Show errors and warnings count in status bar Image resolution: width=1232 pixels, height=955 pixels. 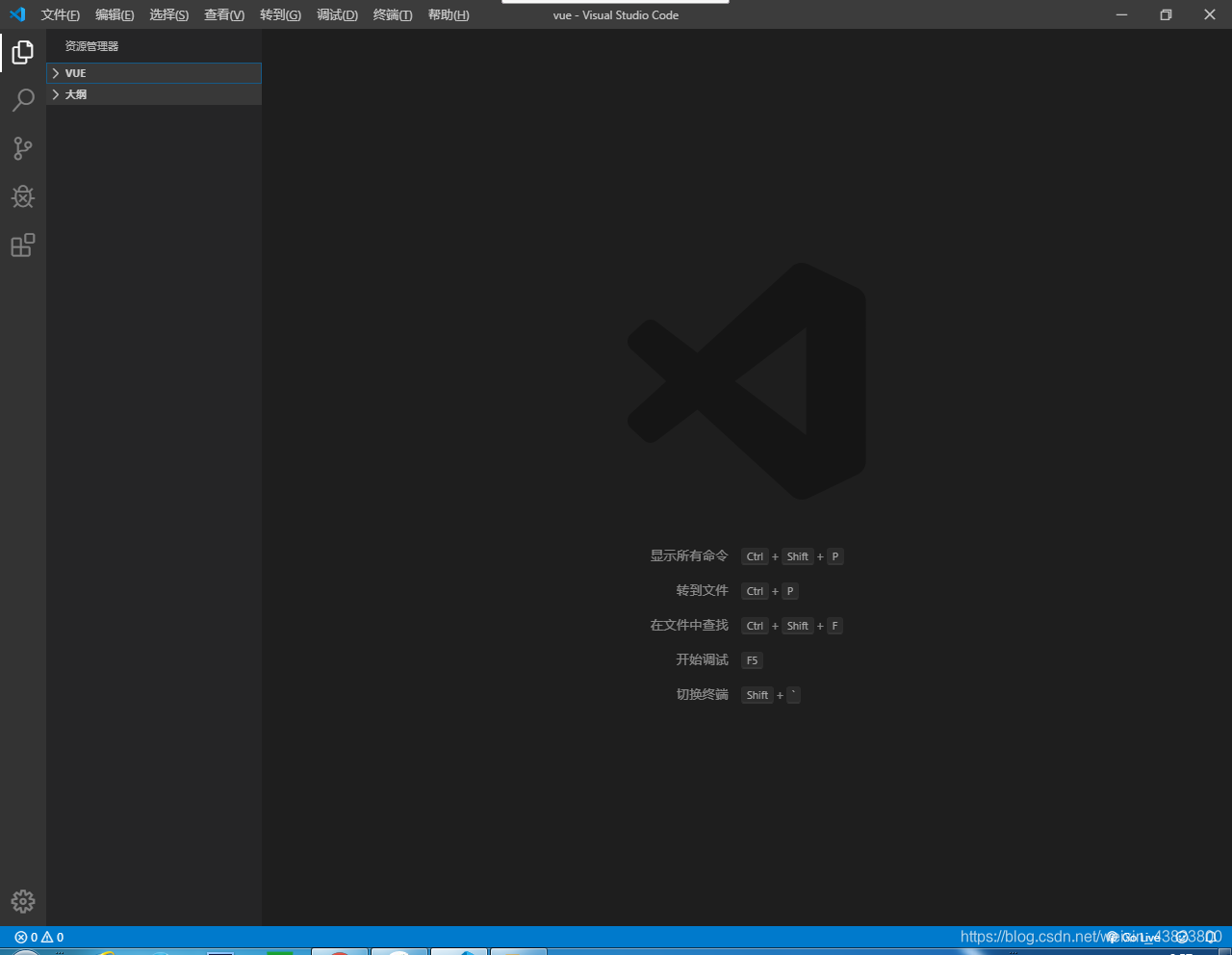(x=39, y=937)
